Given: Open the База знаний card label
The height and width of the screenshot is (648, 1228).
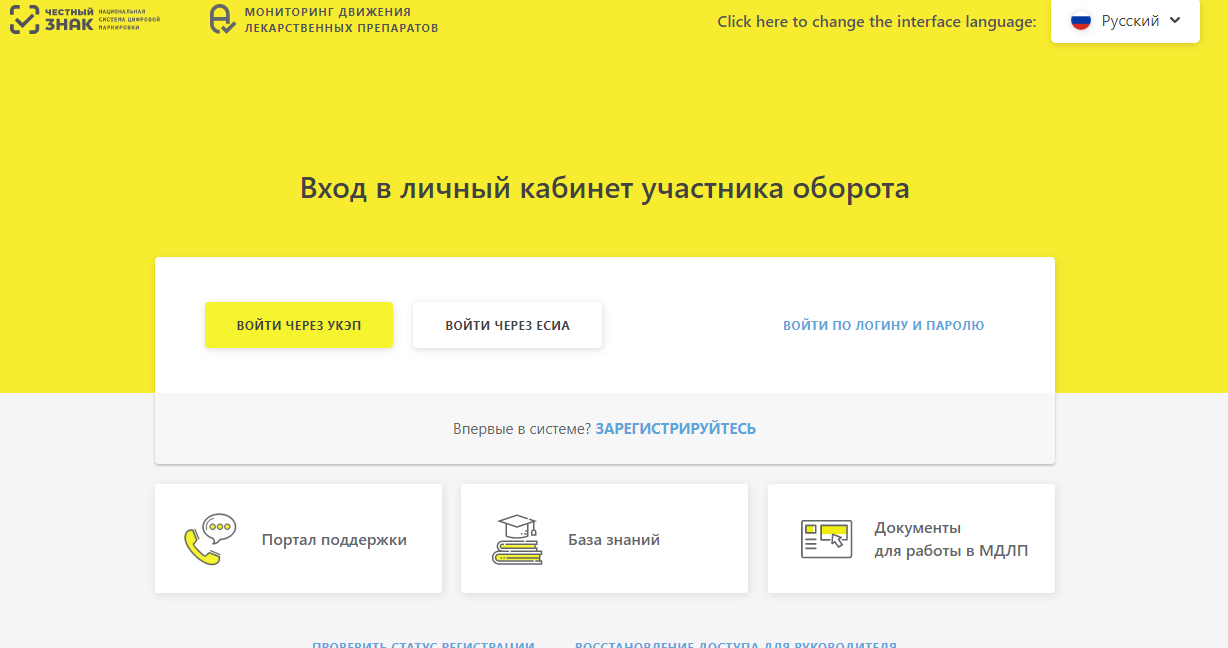Looking at the screenshot, I should [x=614, y=540].
